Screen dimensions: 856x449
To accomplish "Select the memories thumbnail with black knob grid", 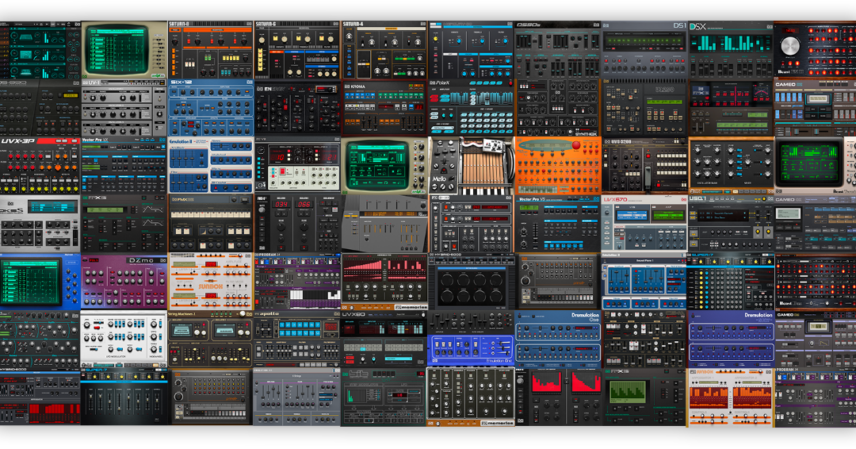I will pyautogui.click(x=471, y=397).
